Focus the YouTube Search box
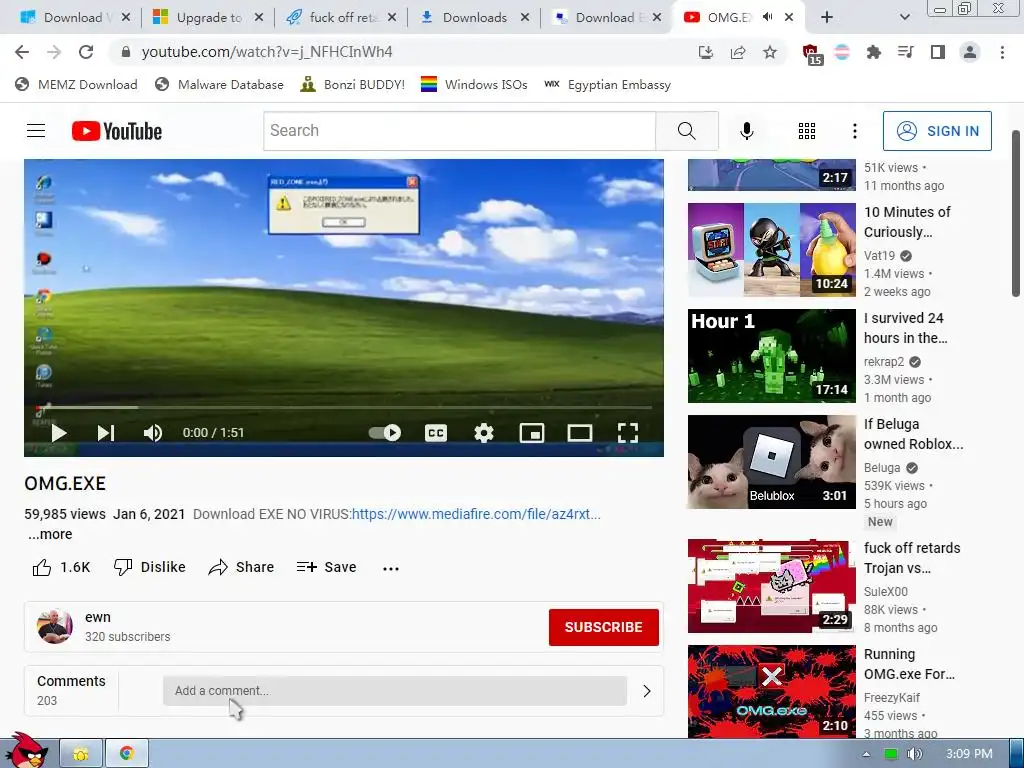This screenshot has width=1024, height=768. coord(459,131)
